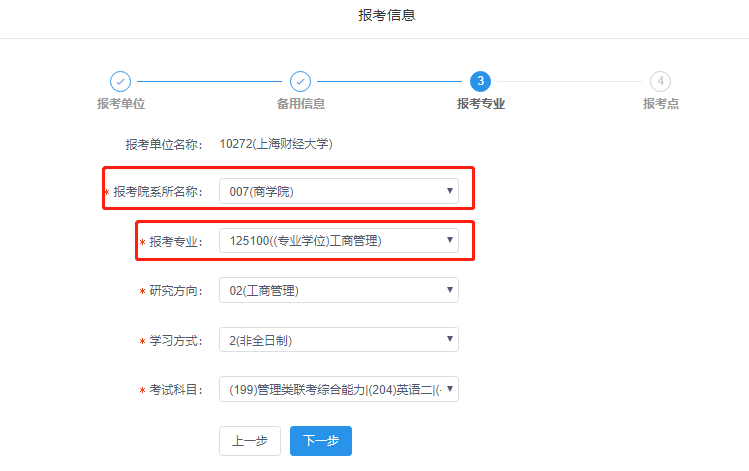Click the blue step 3 circle icon
Screen dimensions: 749x471
pyautogui.click(x=480, y=81)
